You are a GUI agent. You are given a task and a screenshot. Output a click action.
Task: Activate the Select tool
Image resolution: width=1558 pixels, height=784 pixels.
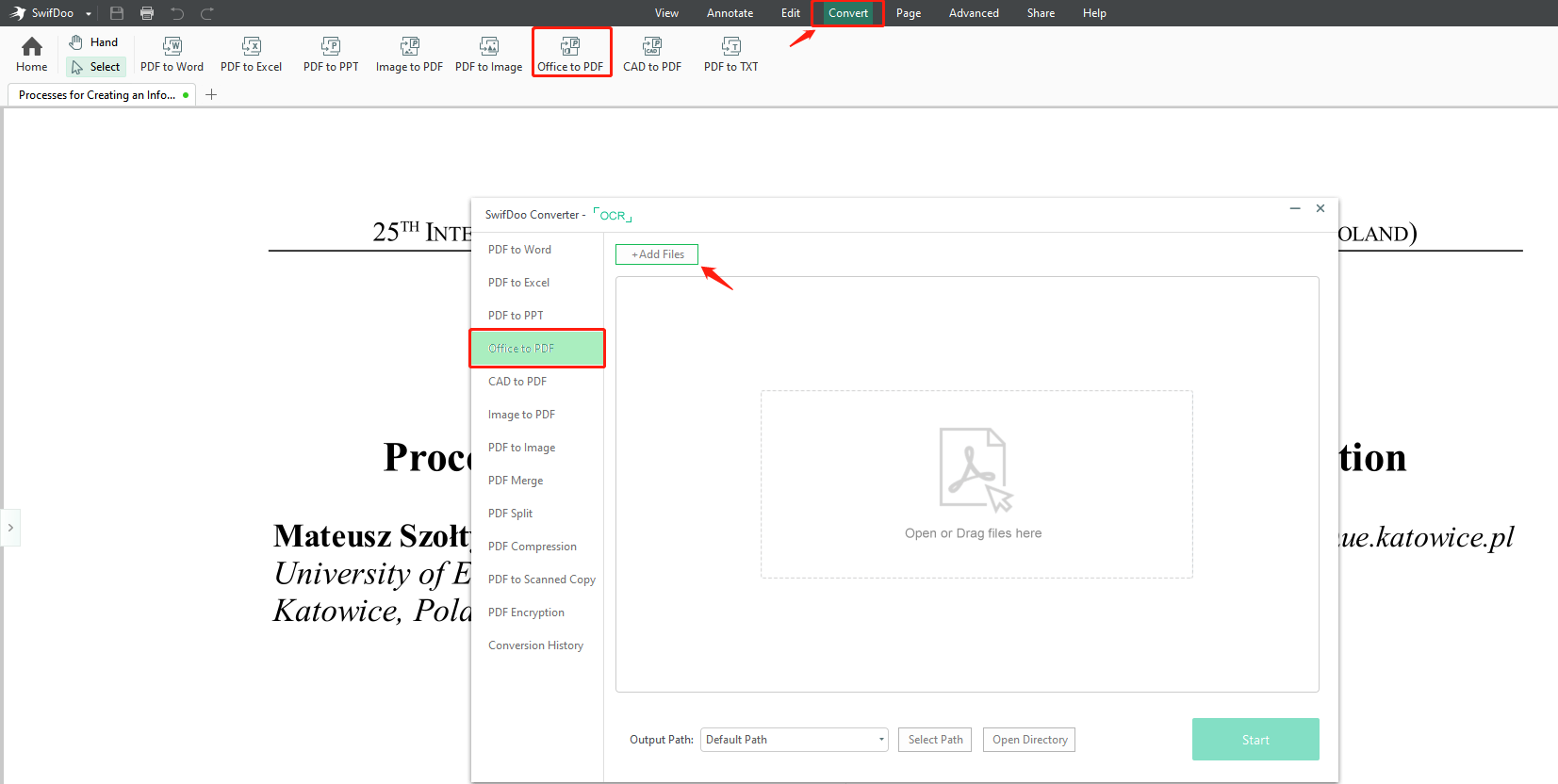(x=96, y=67)
